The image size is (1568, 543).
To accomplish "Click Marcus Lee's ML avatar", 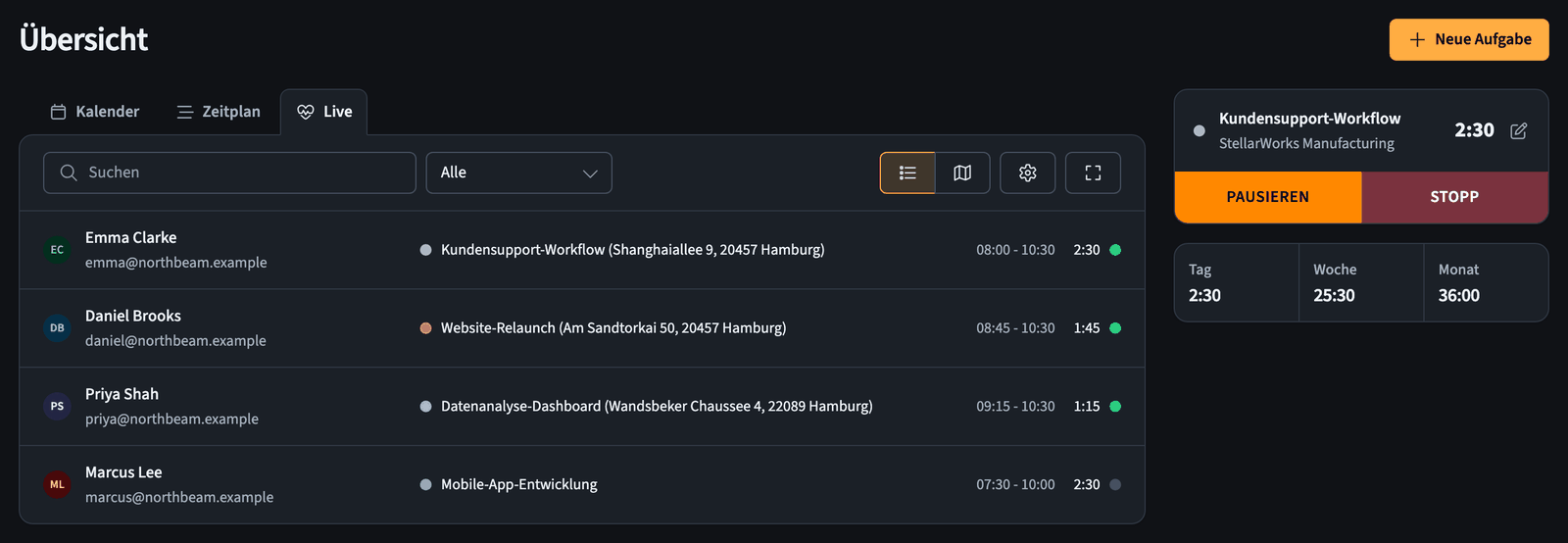I will pyautogui.click(x=57, y=484).
